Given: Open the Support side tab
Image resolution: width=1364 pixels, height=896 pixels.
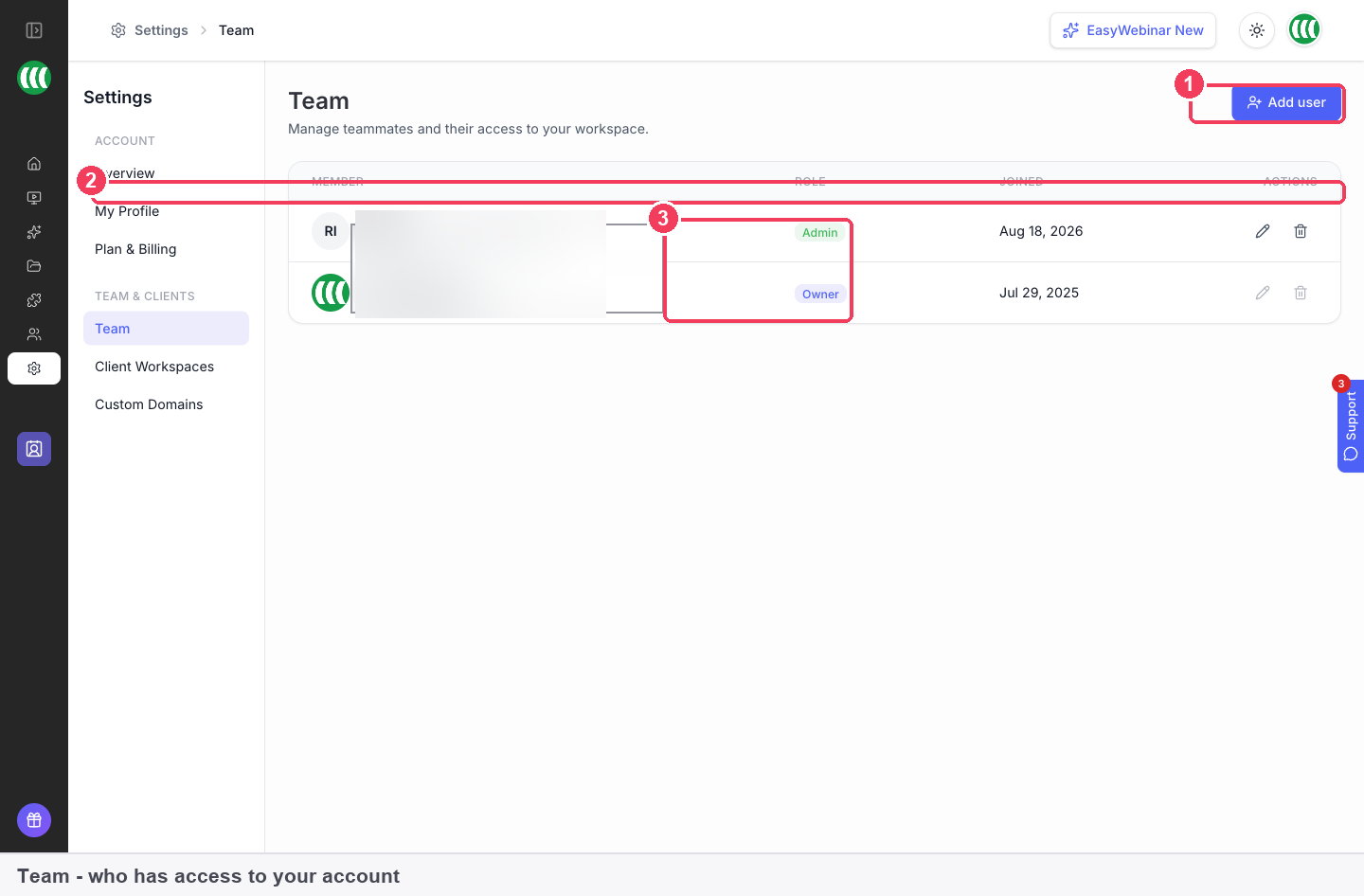Looking at the screenshot, I should (1351, 426).
